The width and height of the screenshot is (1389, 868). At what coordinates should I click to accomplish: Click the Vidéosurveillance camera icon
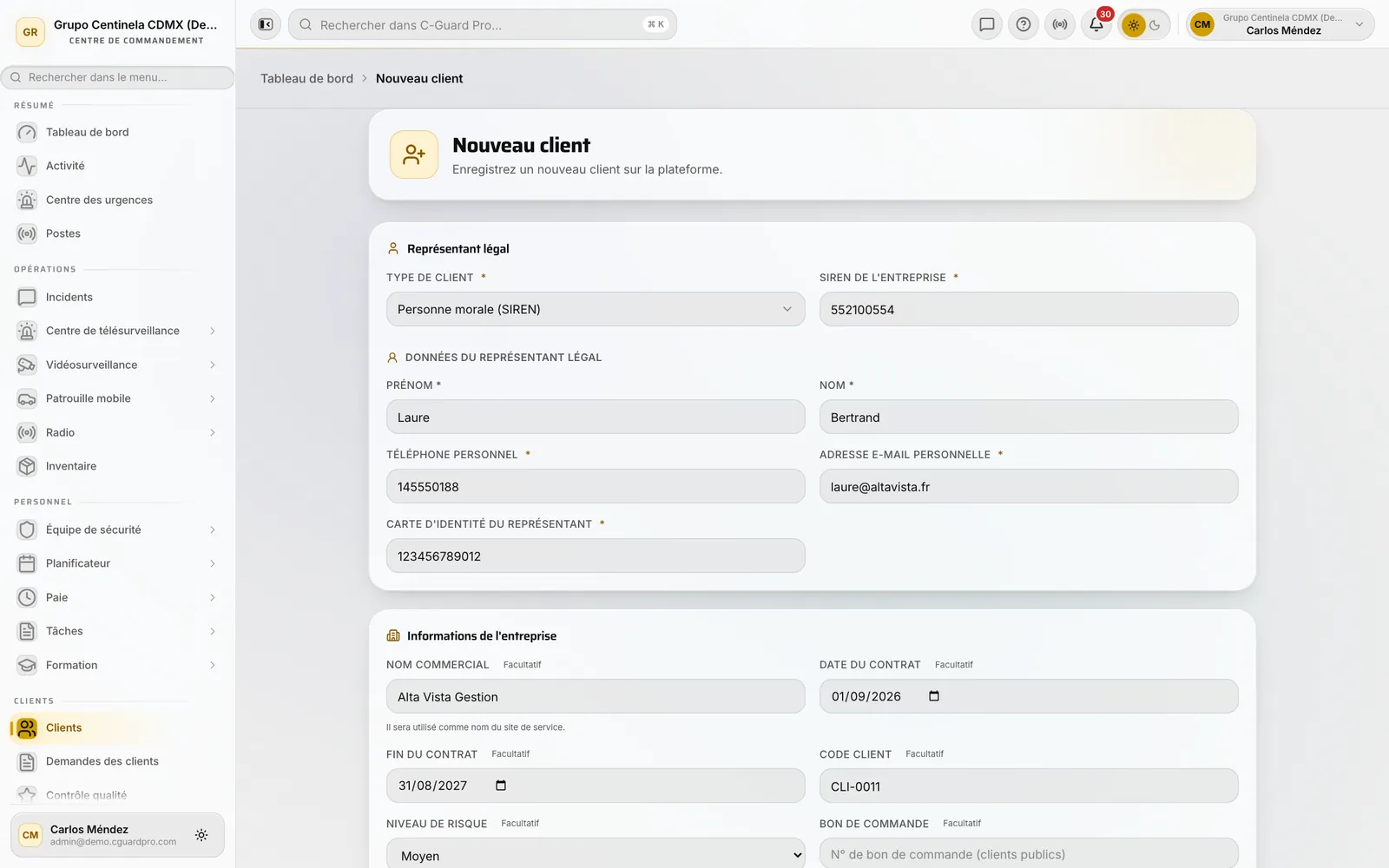click(x=27, y=365)
